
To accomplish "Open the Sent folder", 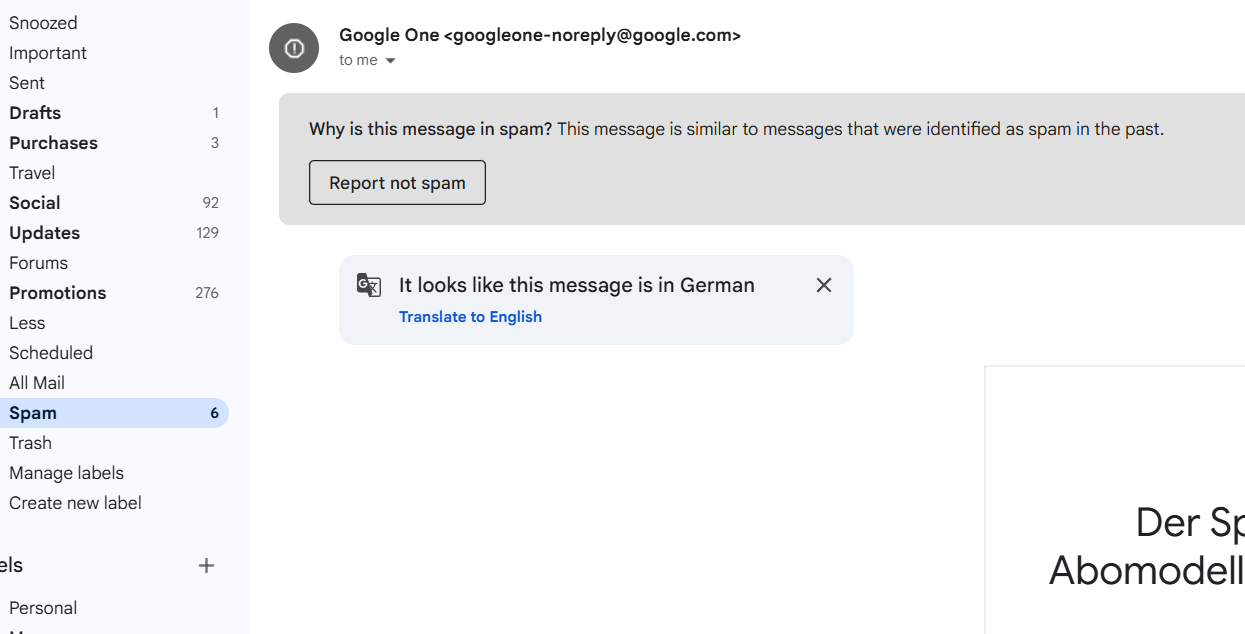I will (27, 82).
